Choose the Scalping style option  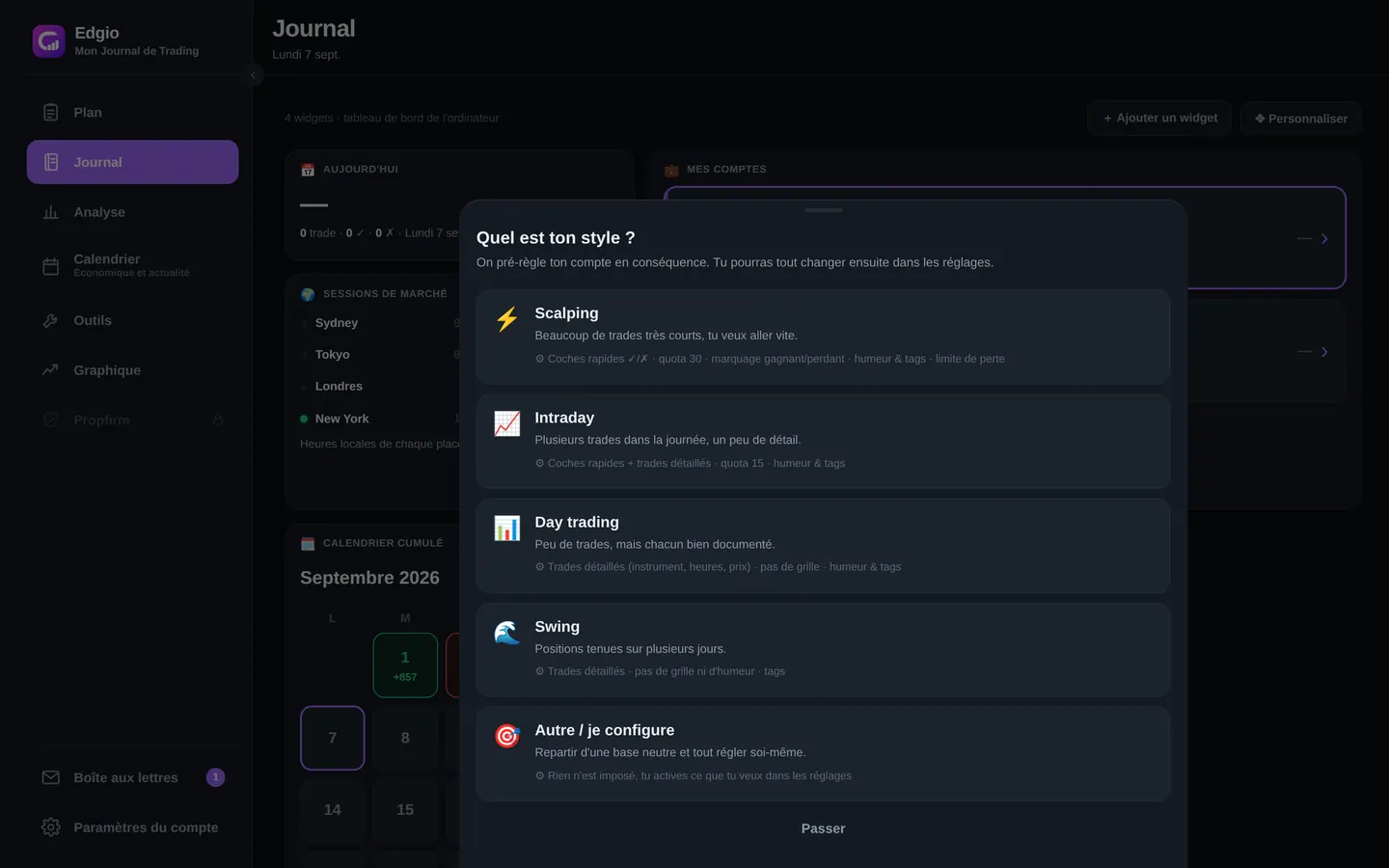pos(823,337)
